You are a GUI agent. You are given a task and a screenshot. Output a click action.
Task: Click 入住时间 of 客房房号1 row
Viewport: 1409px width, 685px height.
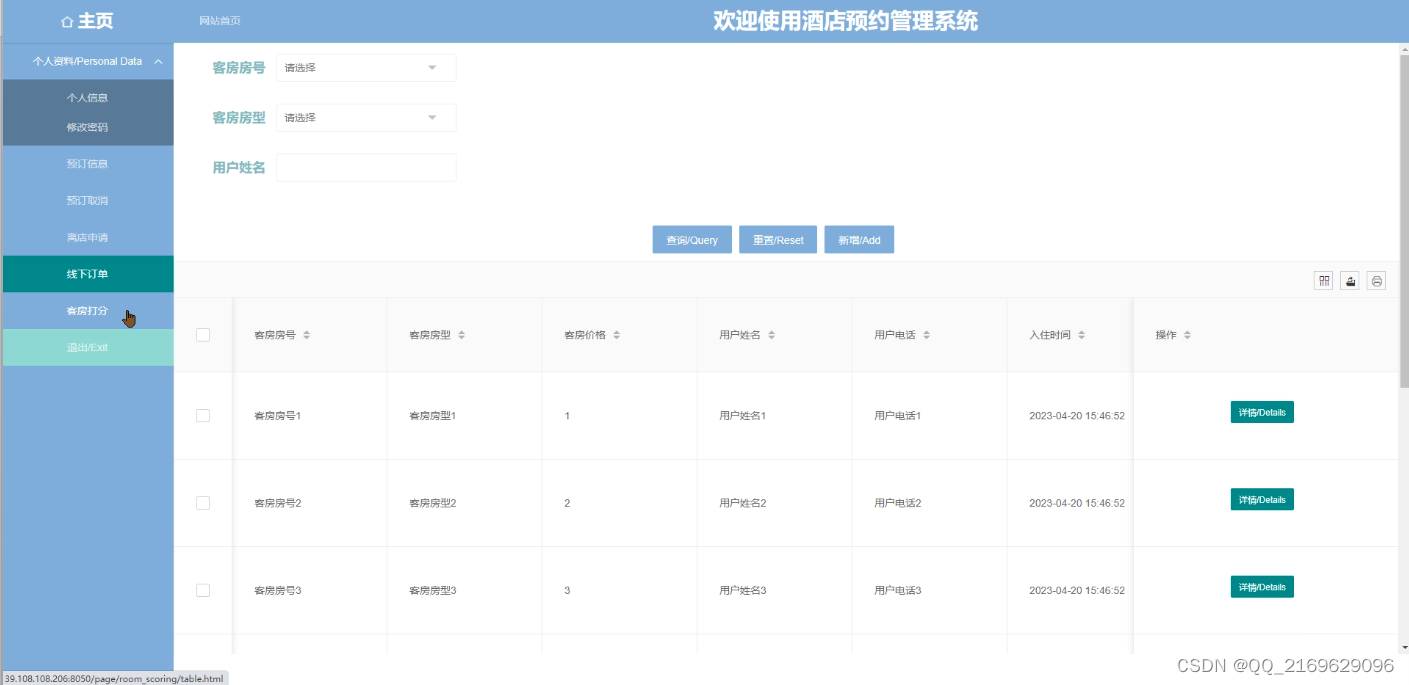tap(1077, 415)
